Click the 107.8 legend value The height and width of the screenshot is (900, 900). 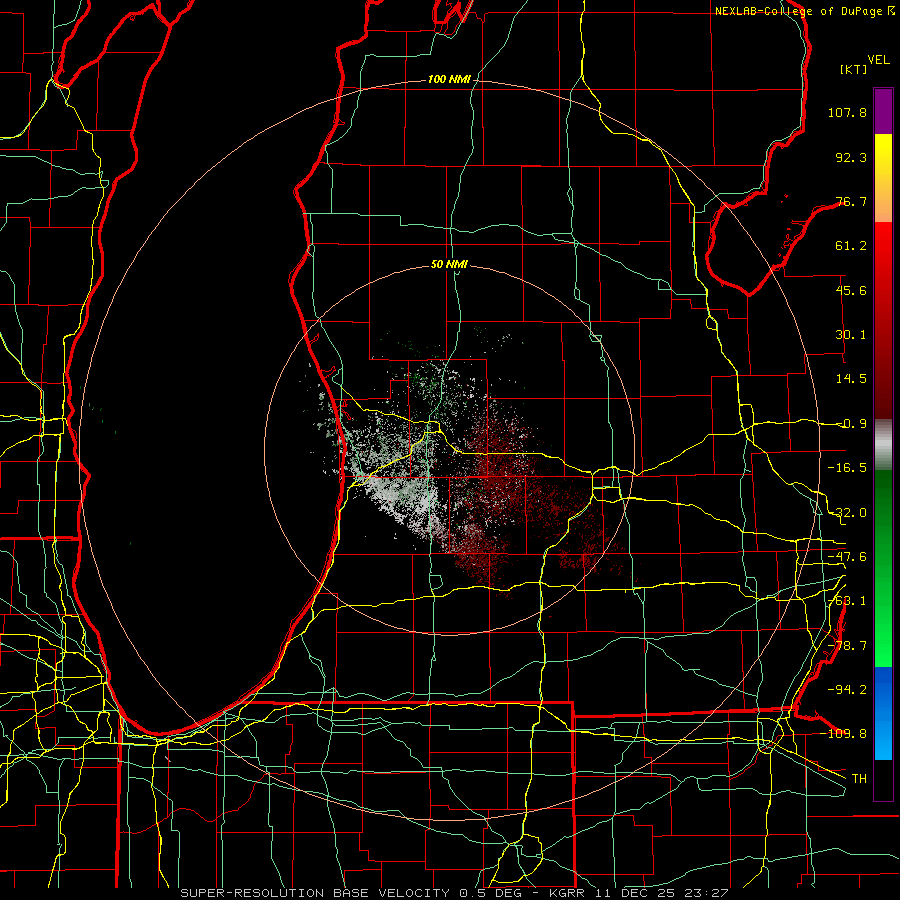[847, 112]
